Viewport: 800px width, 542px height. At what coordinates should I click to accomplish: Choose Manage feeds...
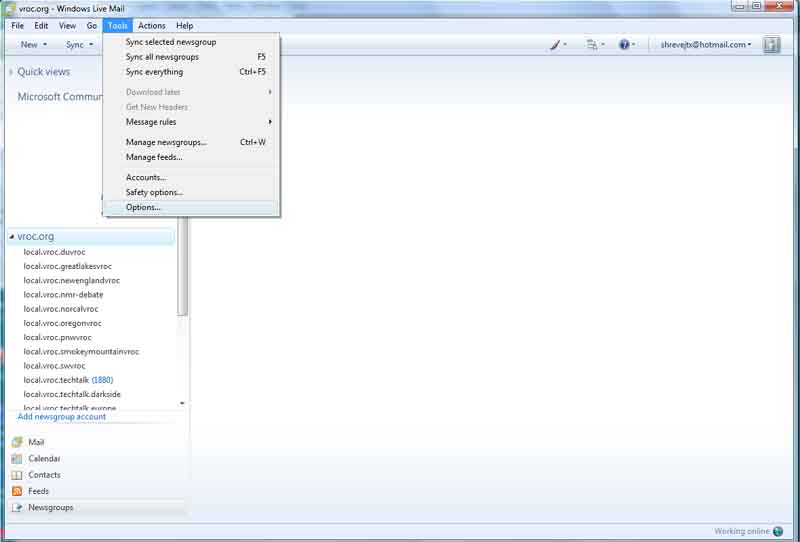point(191,157)
